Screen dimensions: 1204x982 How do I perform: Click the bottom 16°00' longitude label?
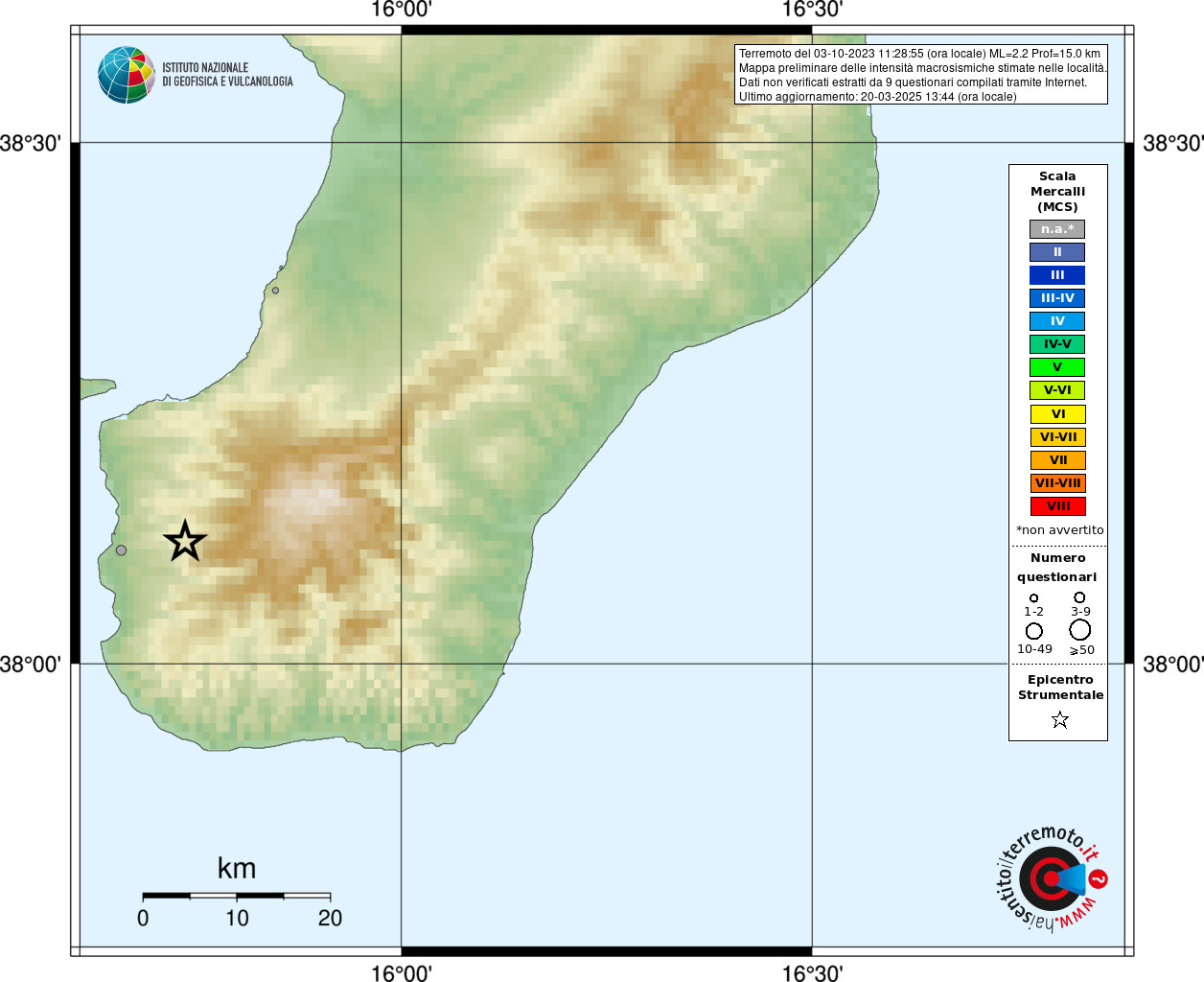(401, 972)
